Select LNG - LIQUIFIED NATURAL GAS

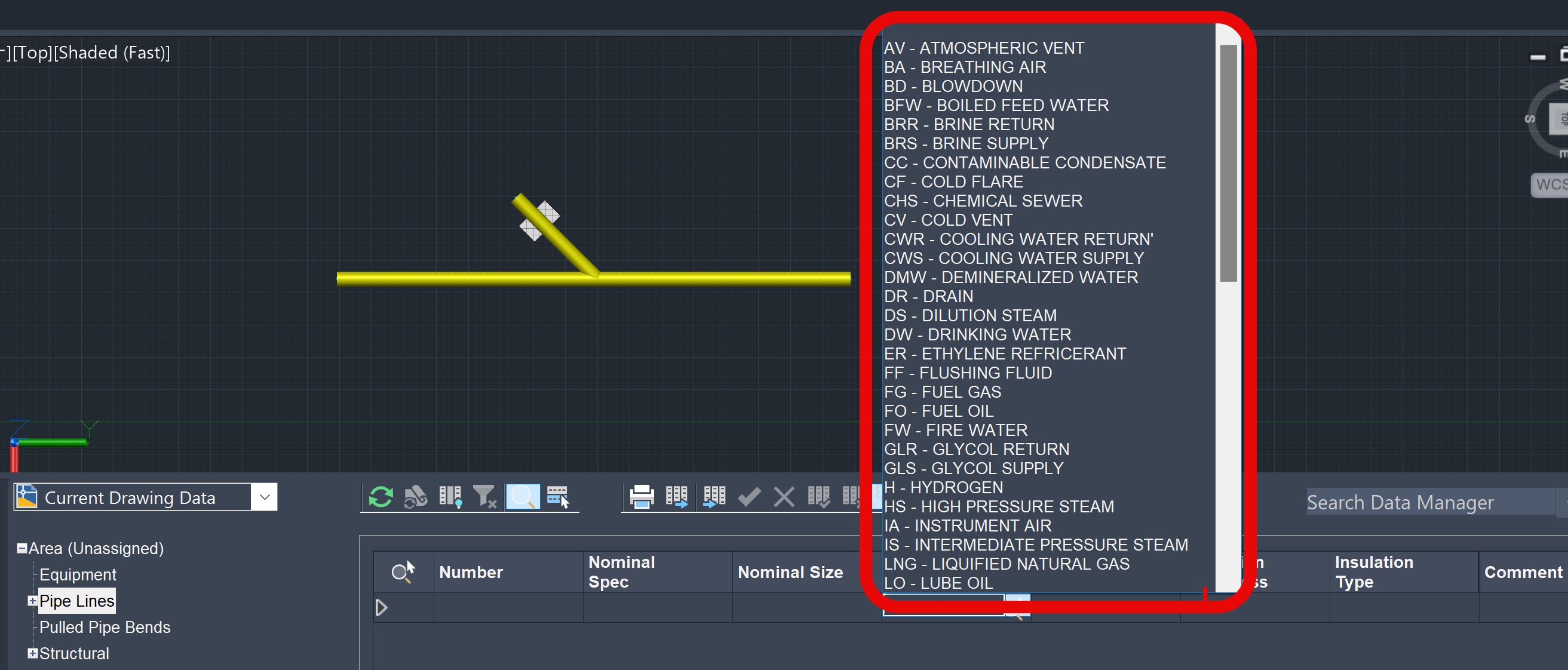(x=1006, y=564)
